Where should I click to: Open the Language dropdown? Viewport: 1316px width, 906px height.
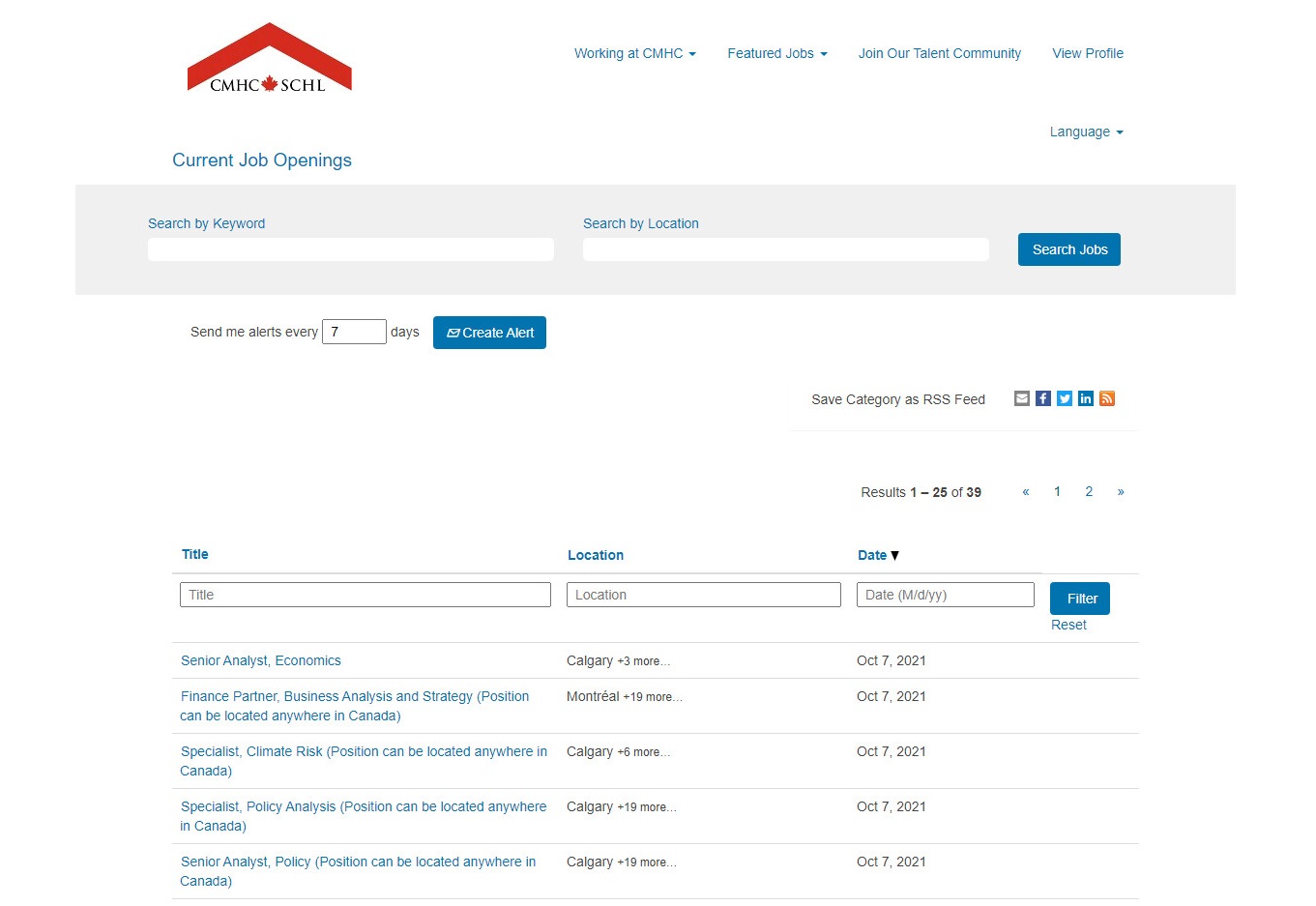(1086, 132)
